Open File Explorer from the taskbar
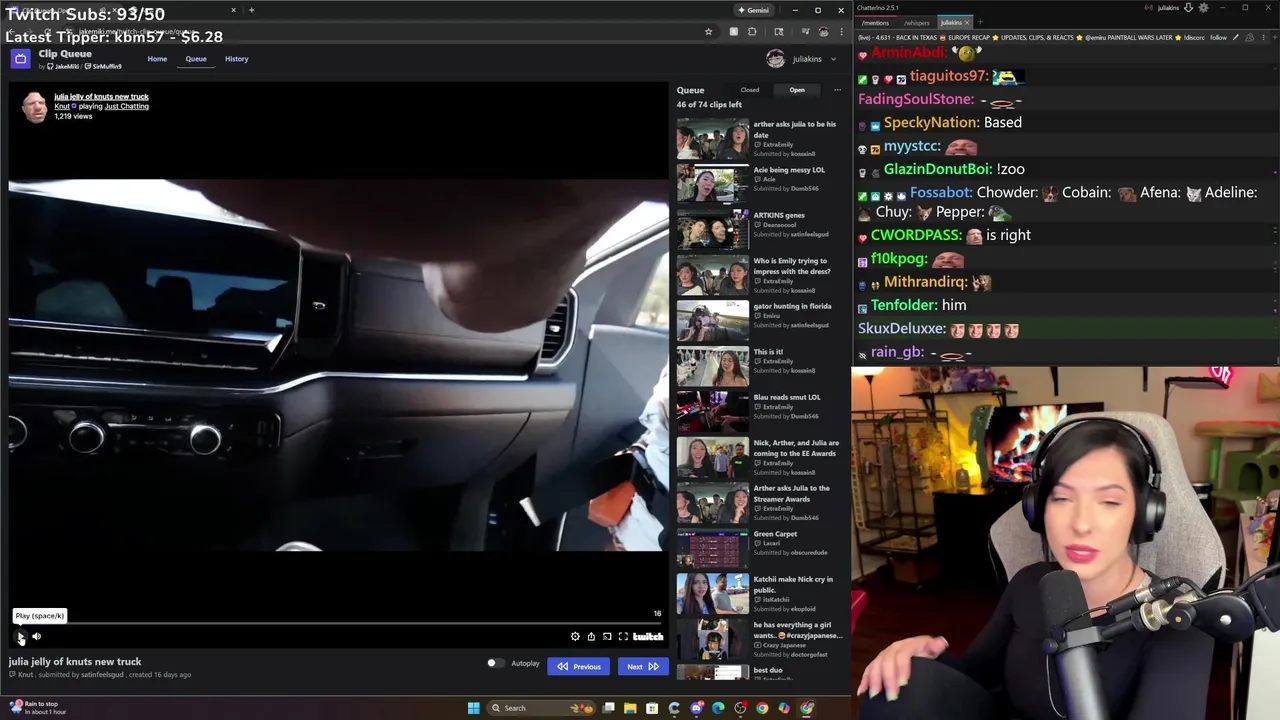The height and width of the screenshot is (720, 1280). tap(630, 708)
